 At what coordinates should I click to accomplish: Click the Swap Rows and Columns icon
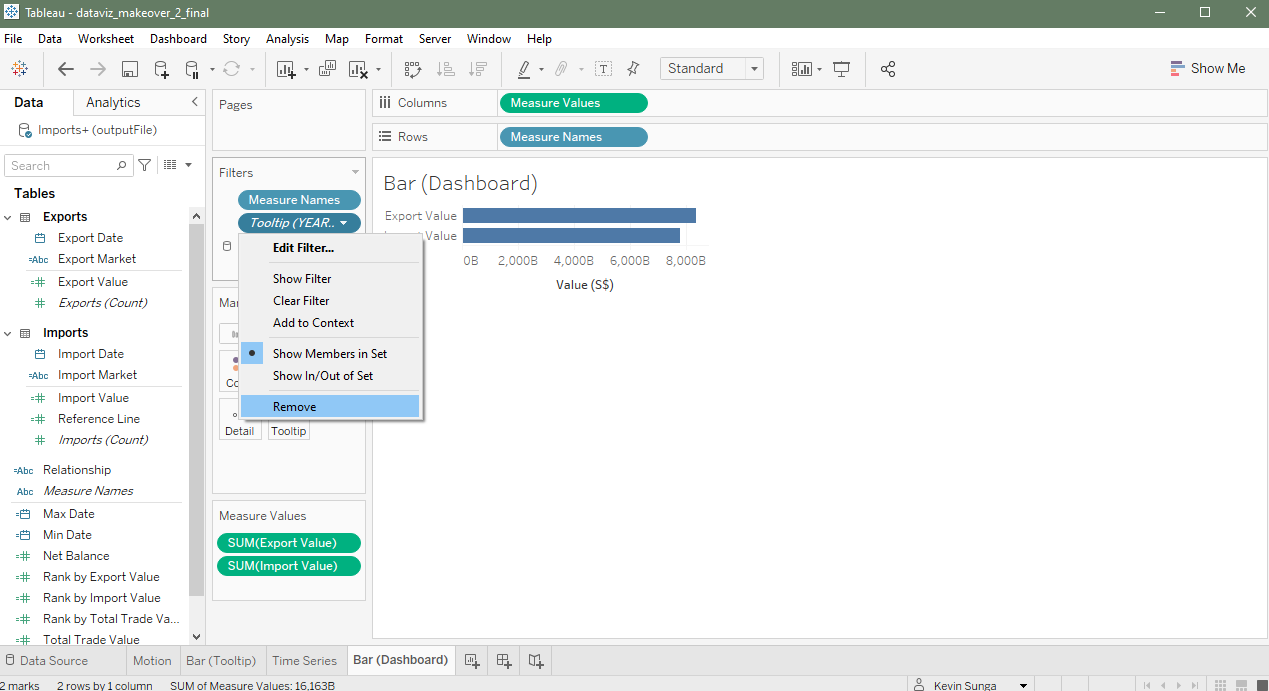coord(413,69)
